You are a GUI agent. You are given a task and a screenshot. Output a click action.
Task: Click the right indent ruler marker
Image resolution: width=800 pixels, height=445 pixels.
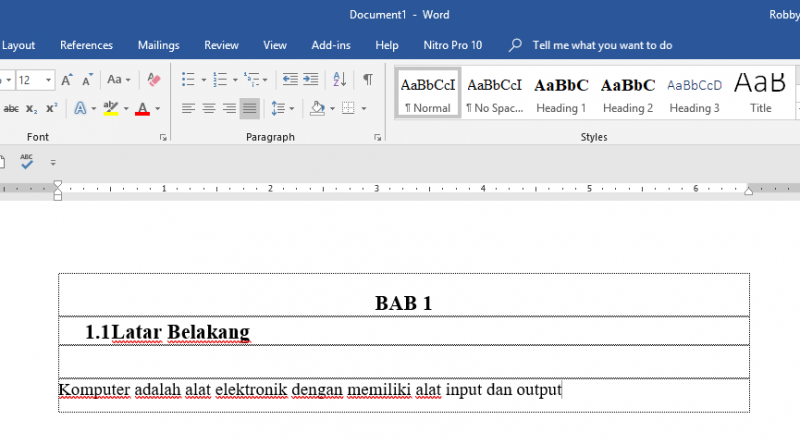pos(748,191)
